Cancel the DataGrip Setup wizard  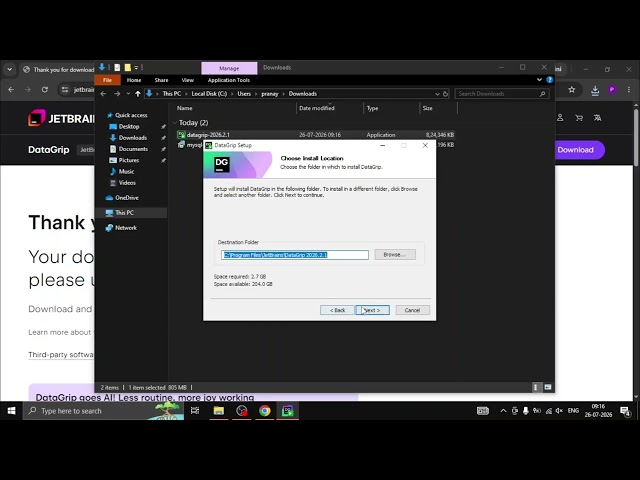[412, 310]
